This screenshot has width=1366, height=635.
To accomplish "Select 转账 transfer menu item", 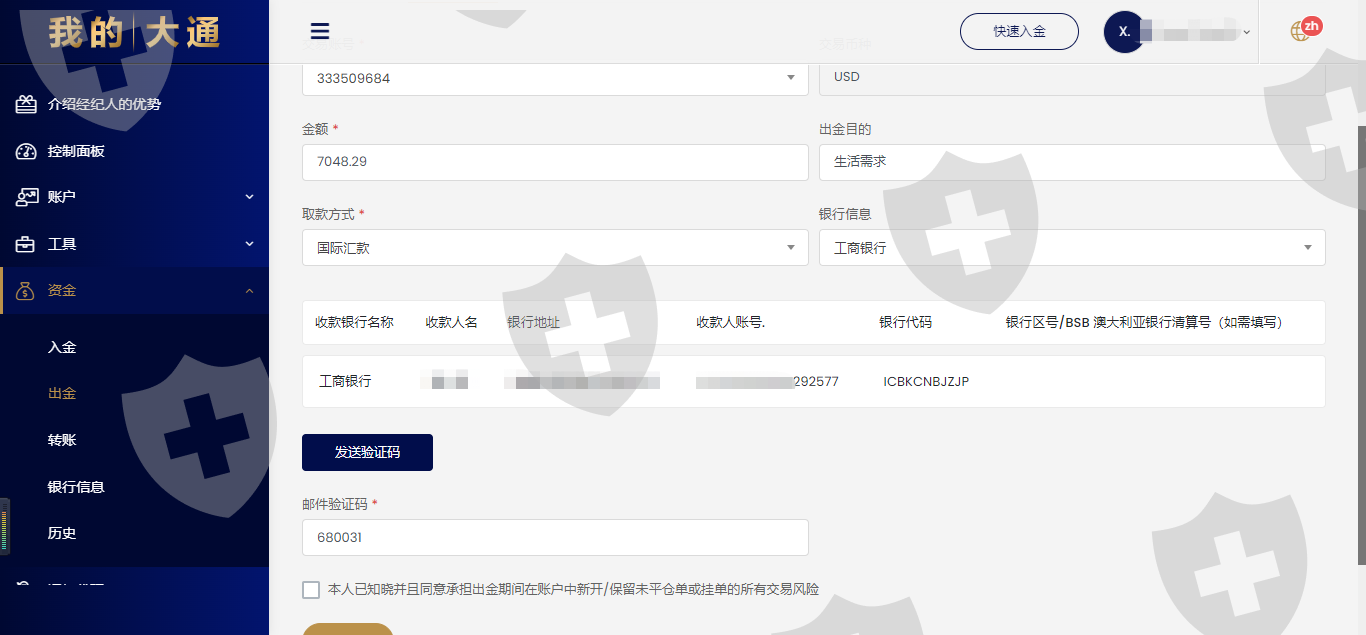I will pos(62,440).
